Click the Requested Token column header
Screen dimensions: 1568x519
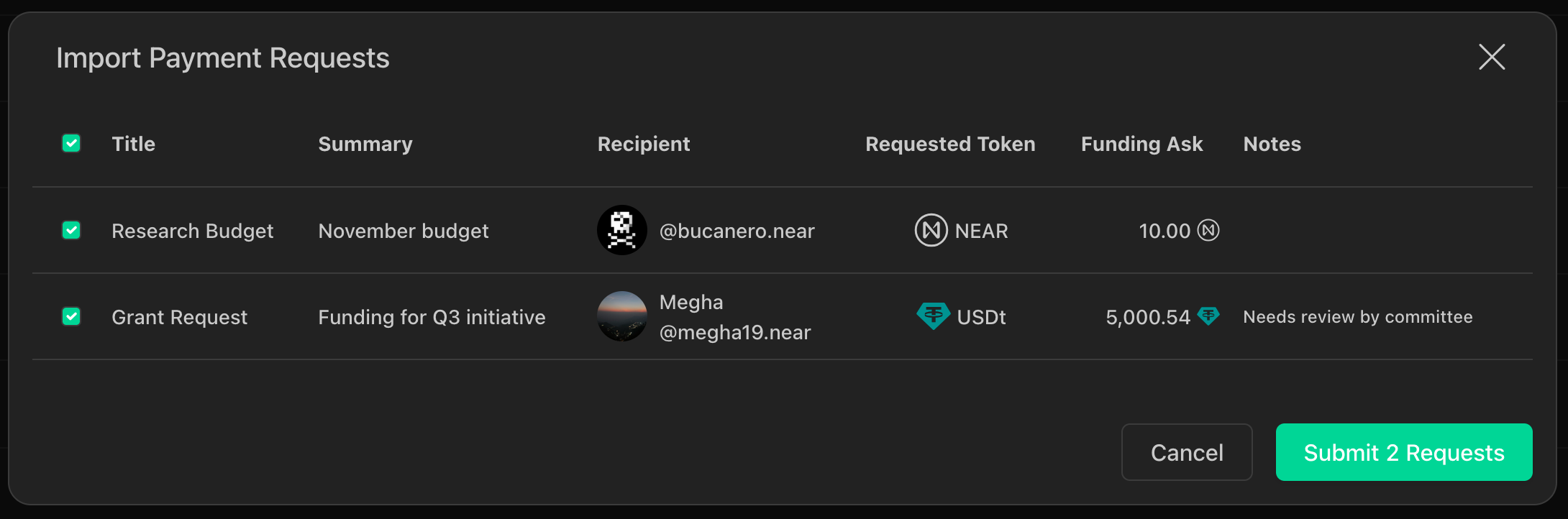click(950, 144)
